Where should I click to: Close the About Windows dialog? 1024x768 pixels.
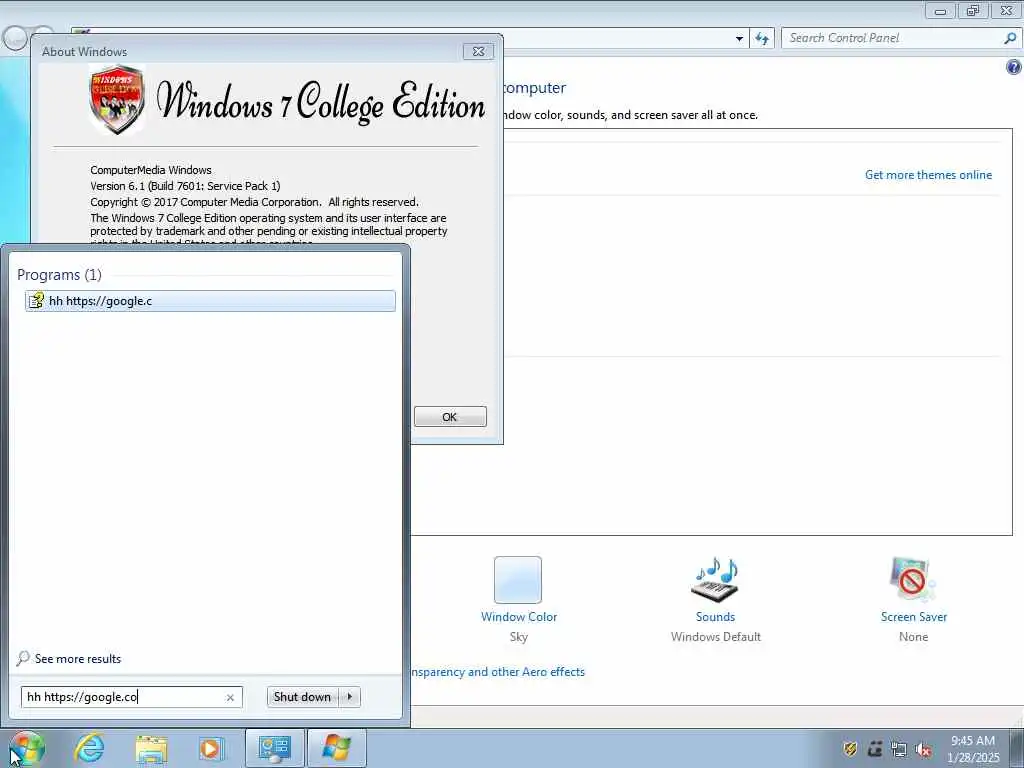[478, 52]
